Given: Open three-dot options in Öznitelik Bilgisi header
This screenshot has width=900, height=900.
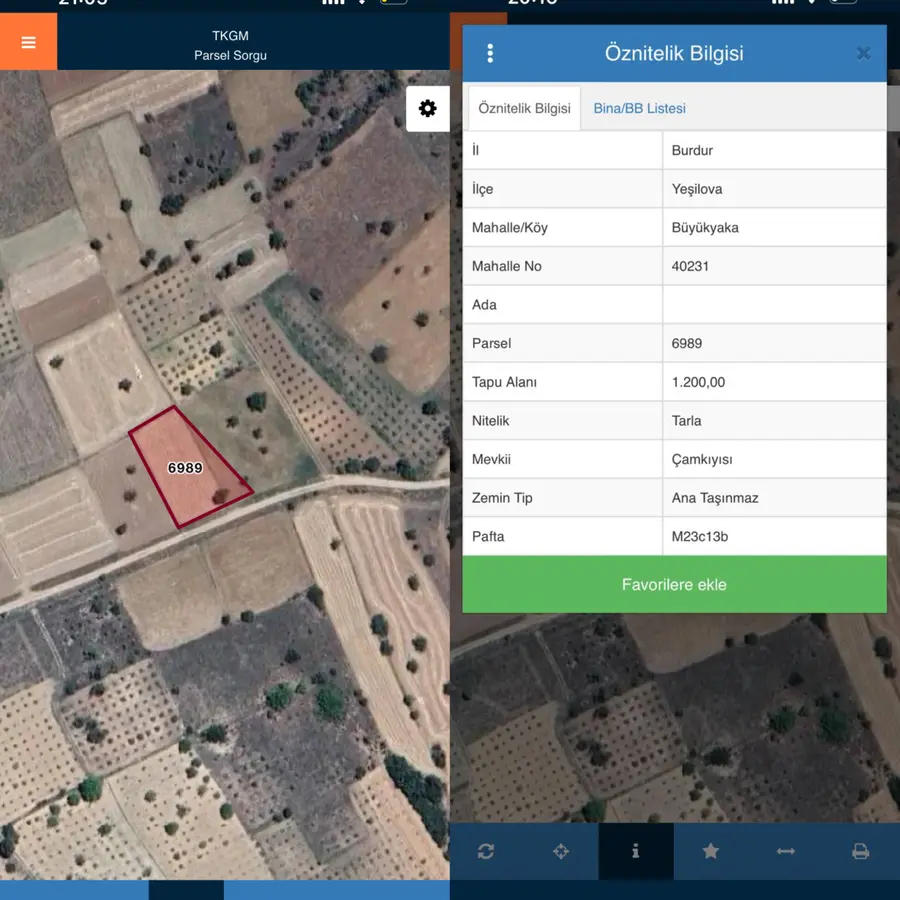Looking at the screenshot, I should click(x=490, y=54).
